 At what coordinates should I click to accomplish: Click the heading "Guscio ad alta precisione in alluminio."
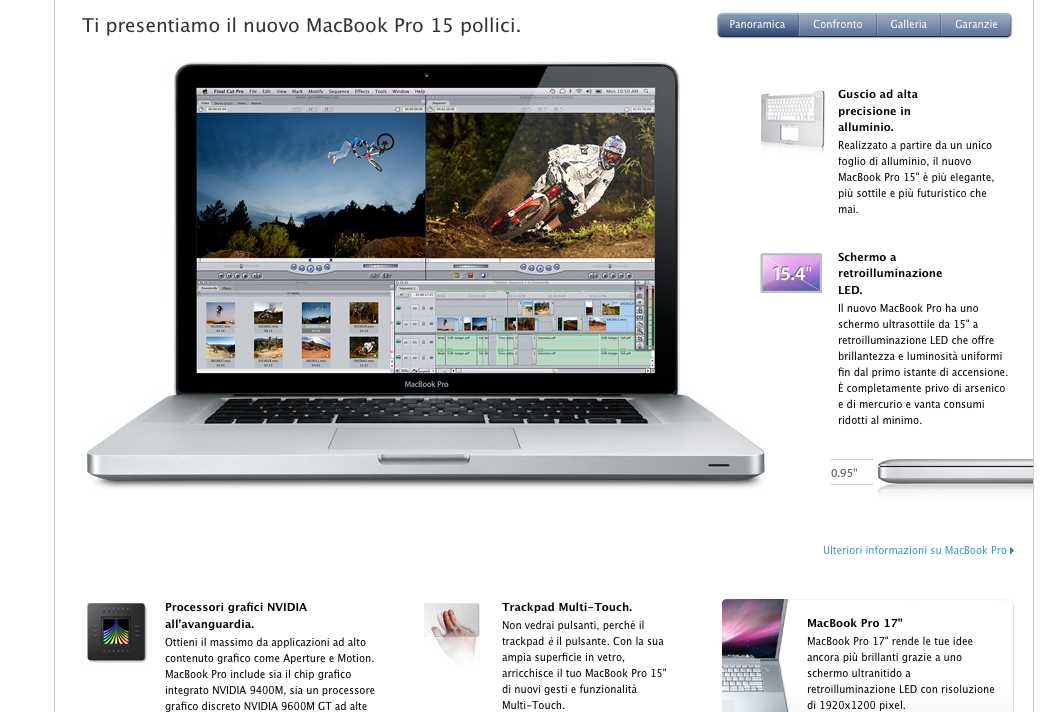(x=878, y=110)
